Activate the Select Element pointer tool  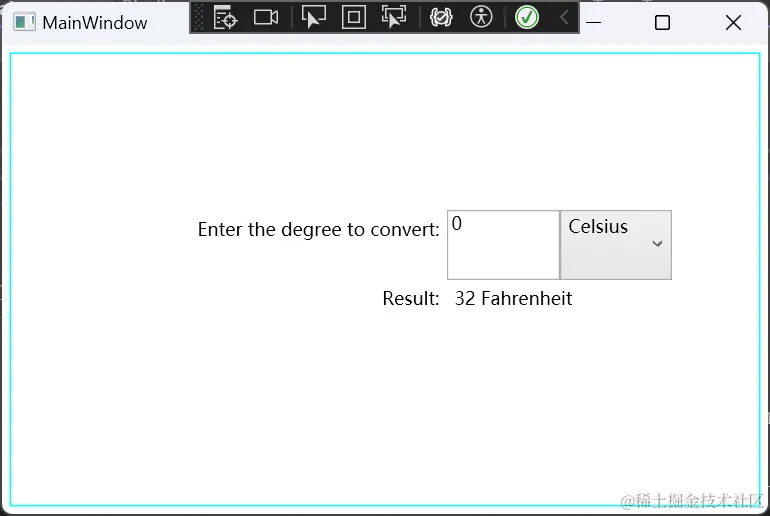pos(313,18)
